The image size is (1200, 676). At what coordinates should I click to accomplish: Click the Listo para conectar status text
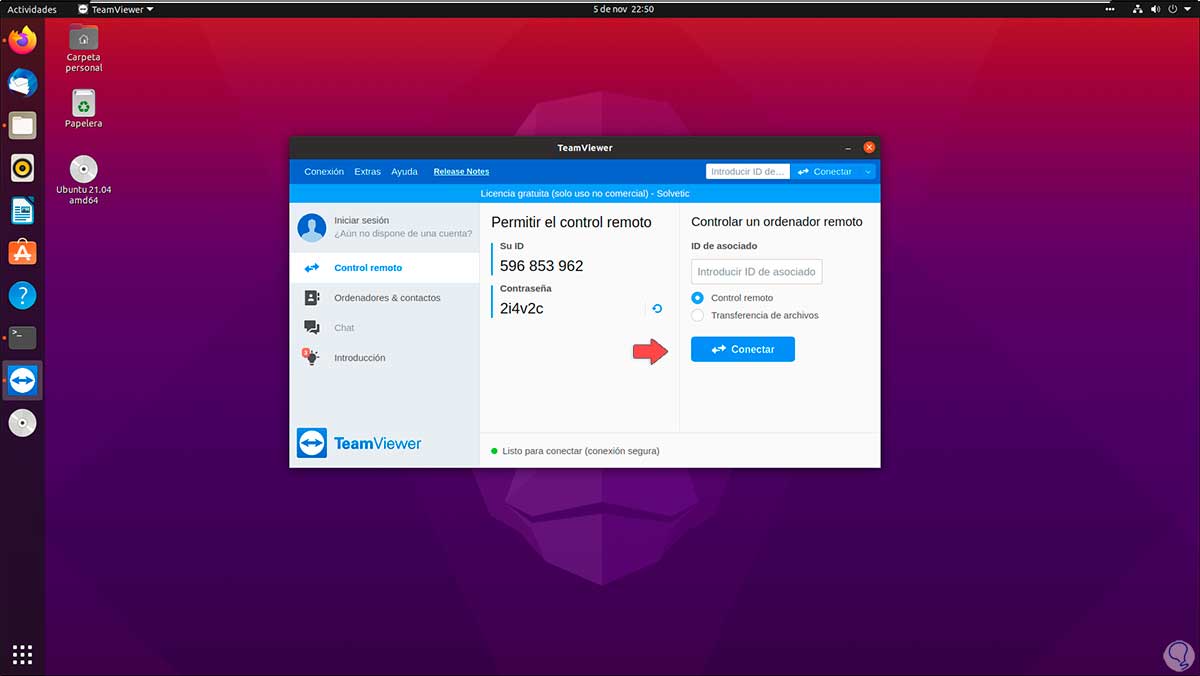pyautogui.click(x=581, y=451)
